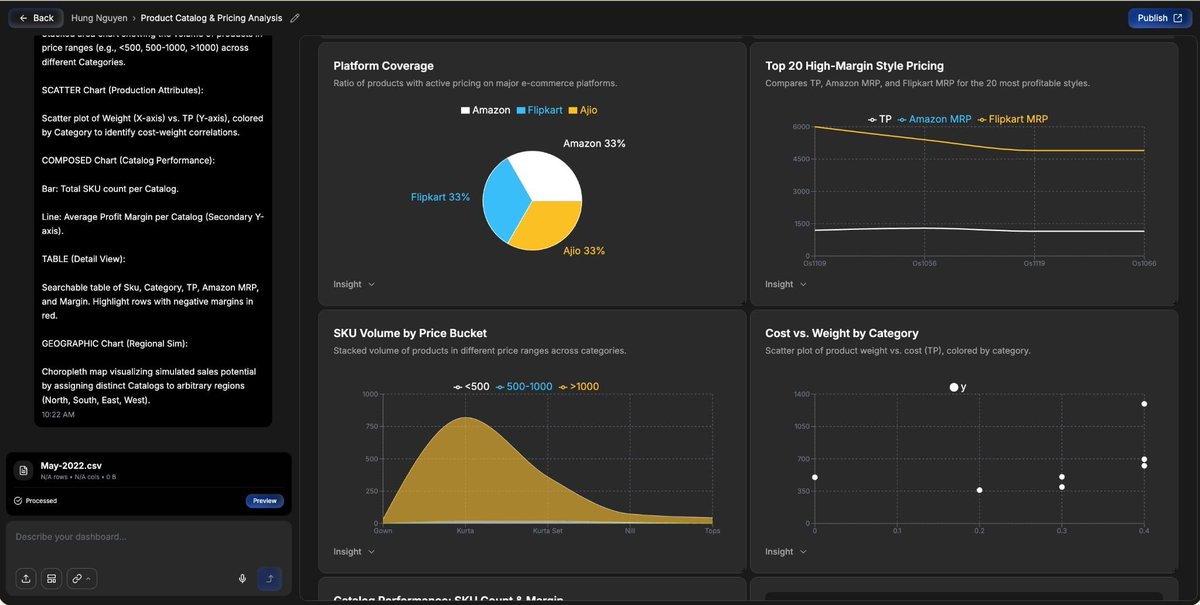Click the Processed checkmark status icon
The width and height of the screenshot is (1200, 605).
pyautogui.click(x=18, y=500)
